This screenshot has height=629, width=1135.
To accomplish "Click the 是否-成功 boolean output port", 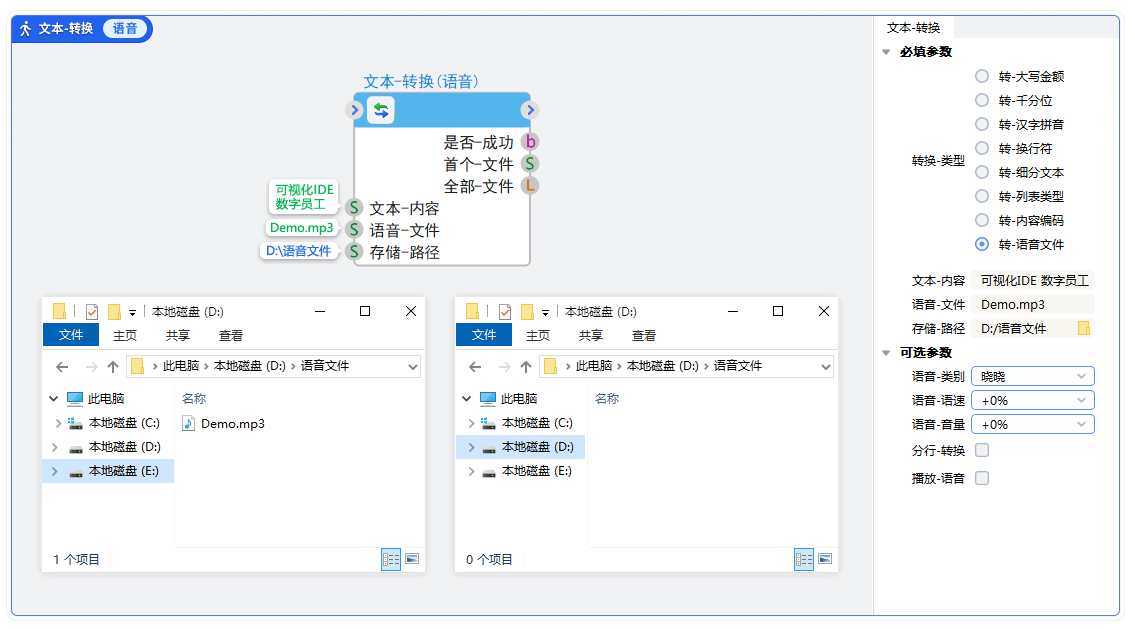I will click(x=530, y=142).
